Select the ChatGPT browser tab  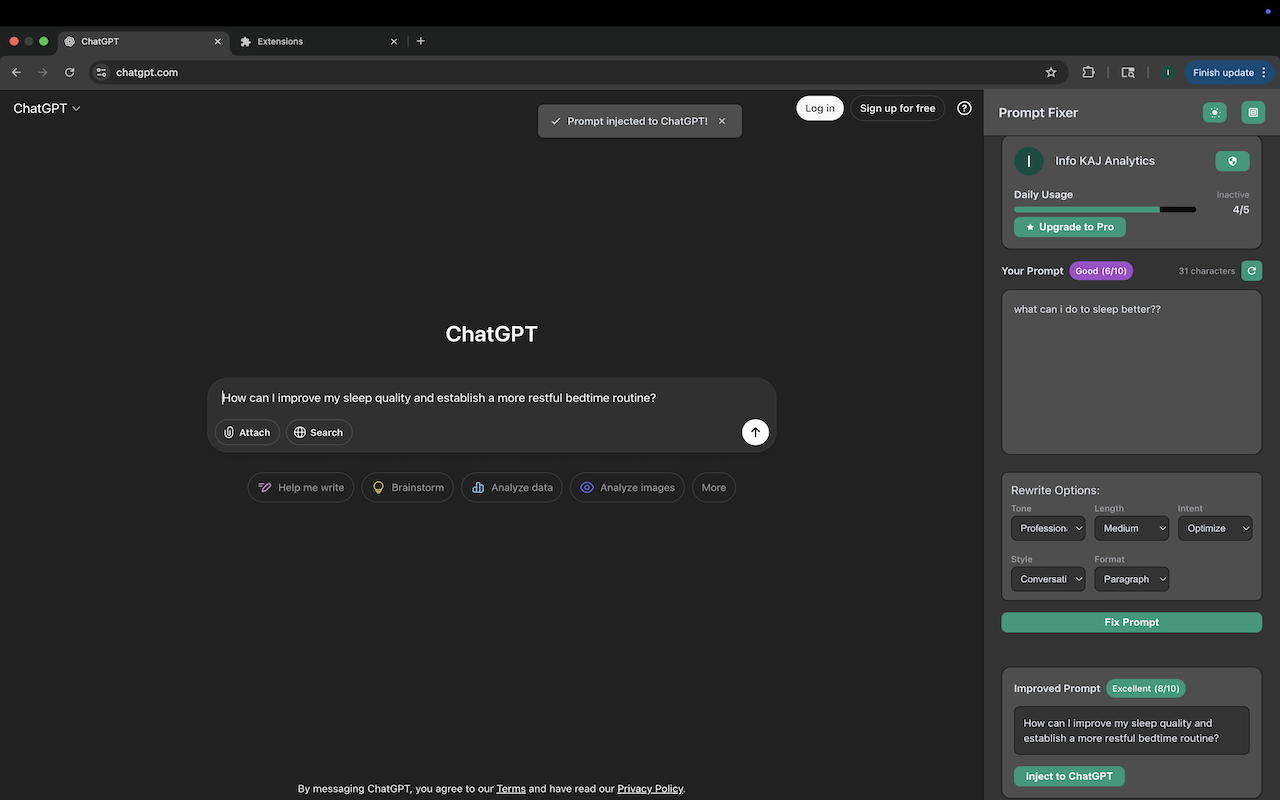(141, 41)
